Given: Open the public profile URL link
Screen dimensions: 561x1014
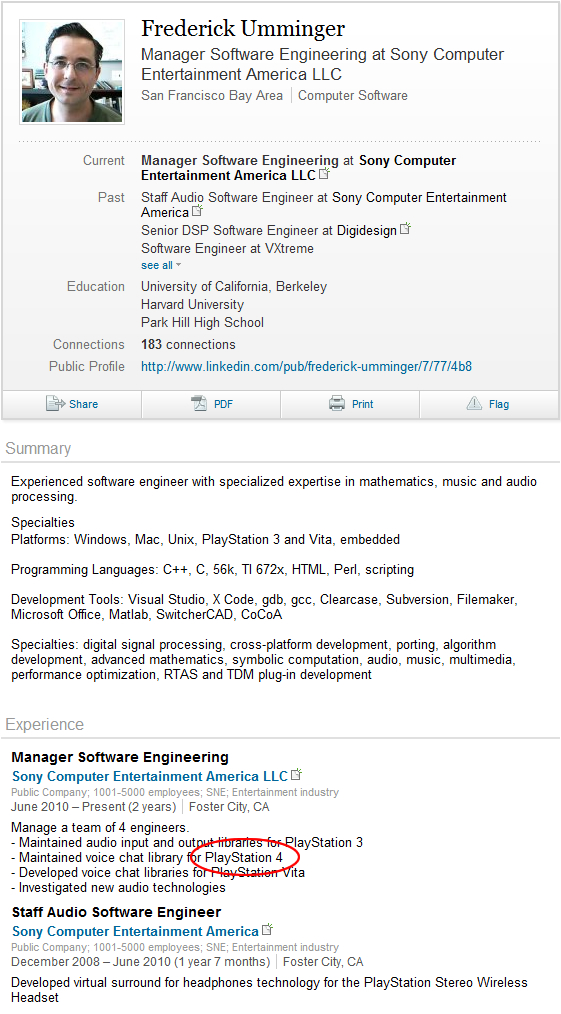Looking at the screenshot, I should [x=306, y=367].
